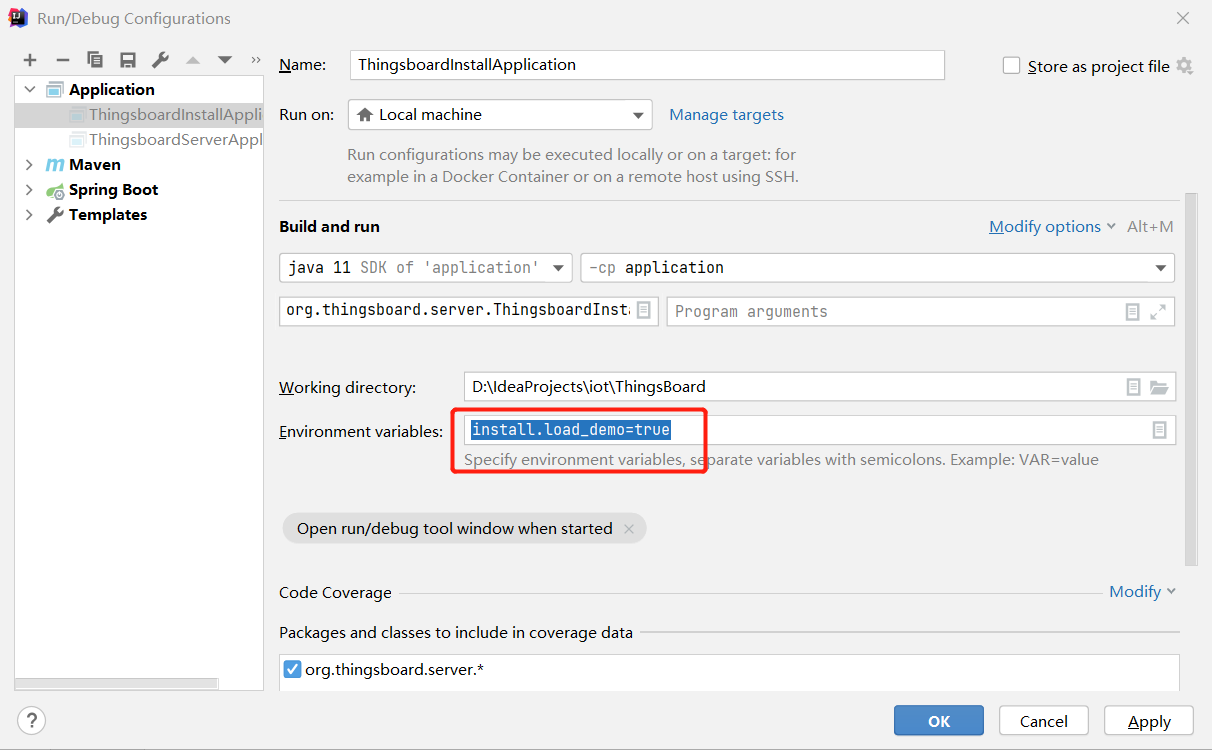Show more toolbar actions double chevron
The height and width of the screenshot is (750, 1212).
[x=255, y=60]
